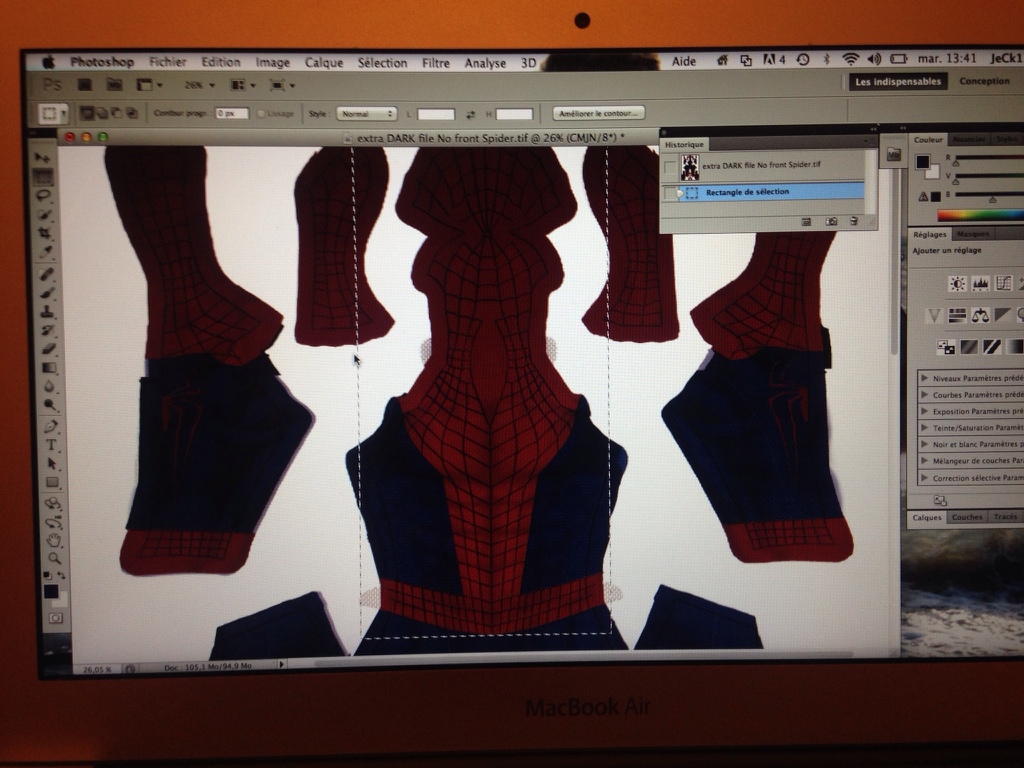This screenshot has width=1024, height=768.
Task: Open the status bar info arrow menu
Action: click(x=281, y=665)
